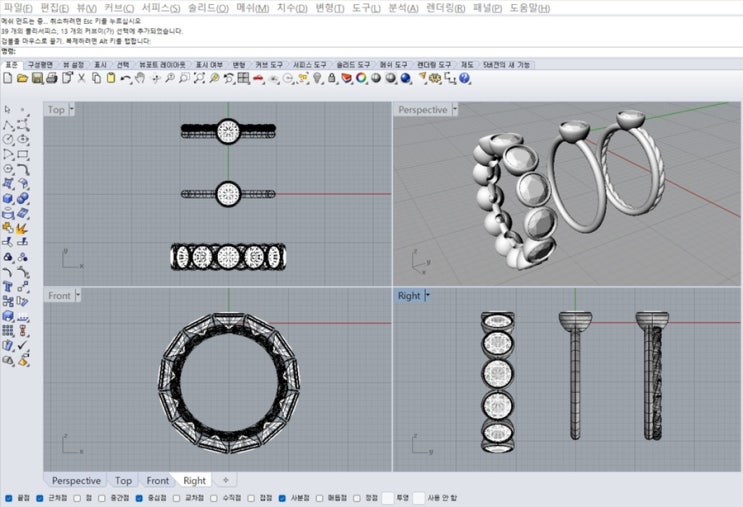Click the Open file folder icon
This screenshot has width=743, height=507.
click(x=22, y=78)
